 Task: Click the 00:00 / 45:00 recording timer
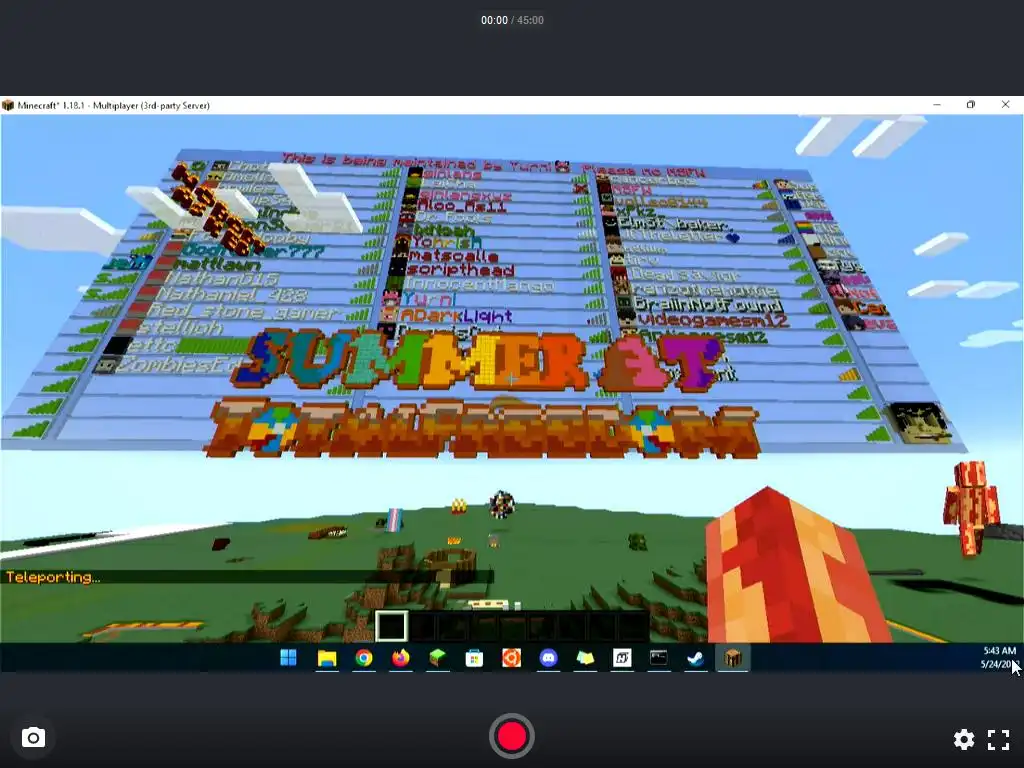click(x=512, y=20)
